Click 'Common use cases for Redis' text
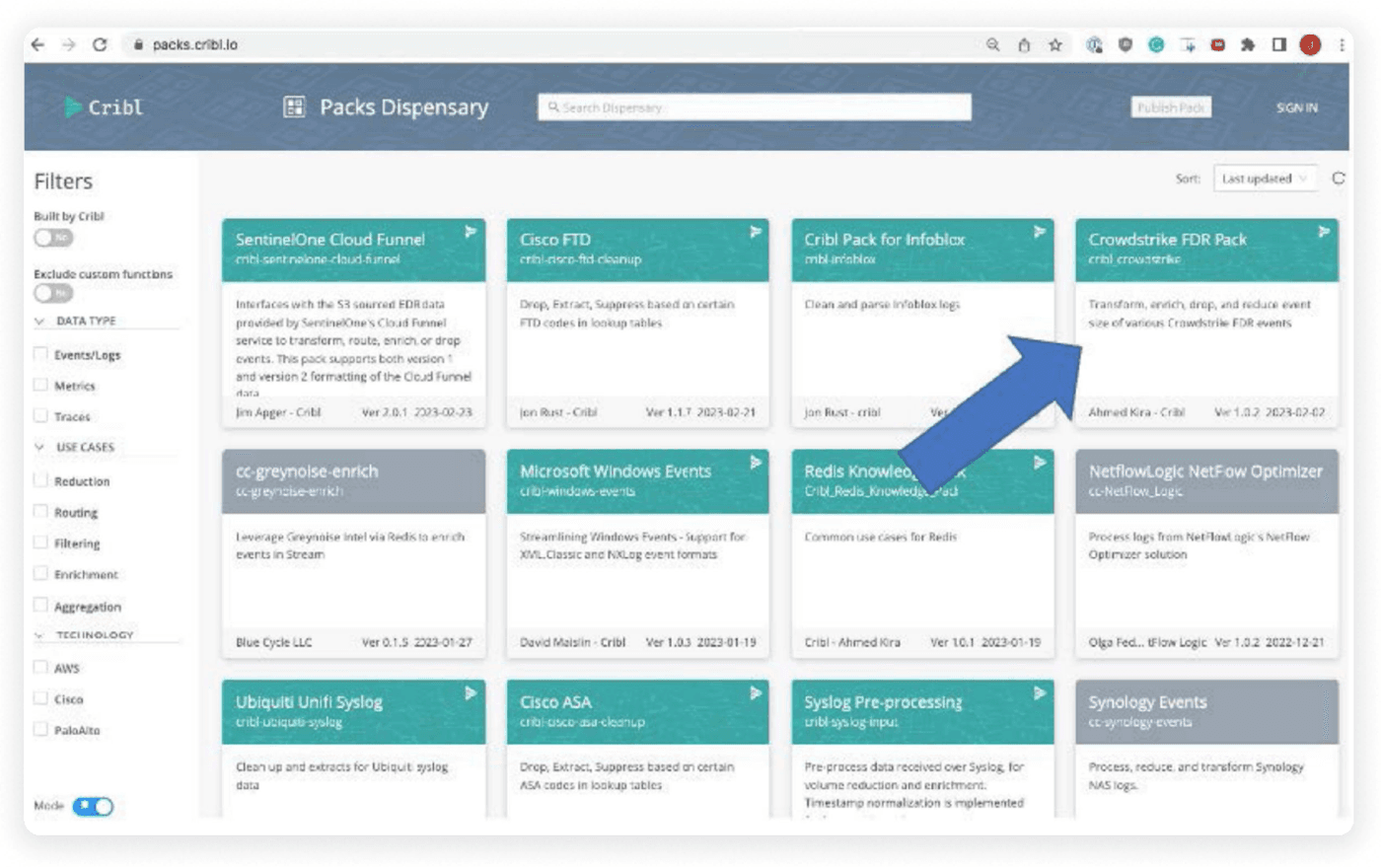This screenshot has height=868, width=1381. point(880,537)
